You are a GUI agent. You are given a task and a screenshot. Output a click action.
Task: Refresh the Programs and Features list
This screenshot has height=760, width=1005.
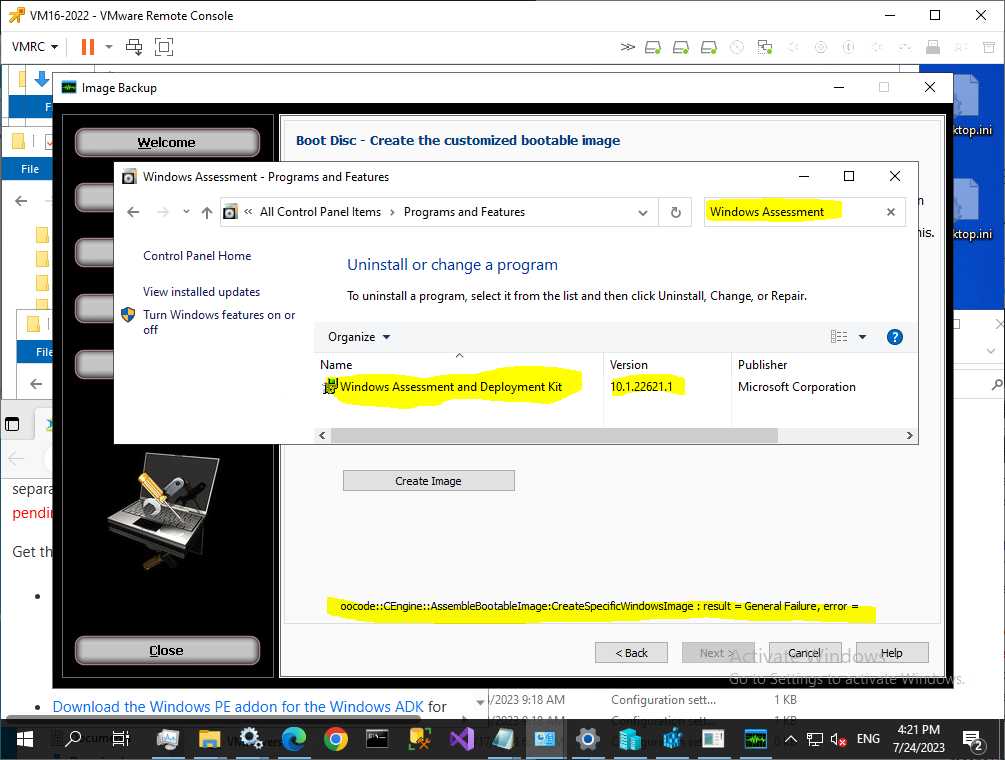676,212
